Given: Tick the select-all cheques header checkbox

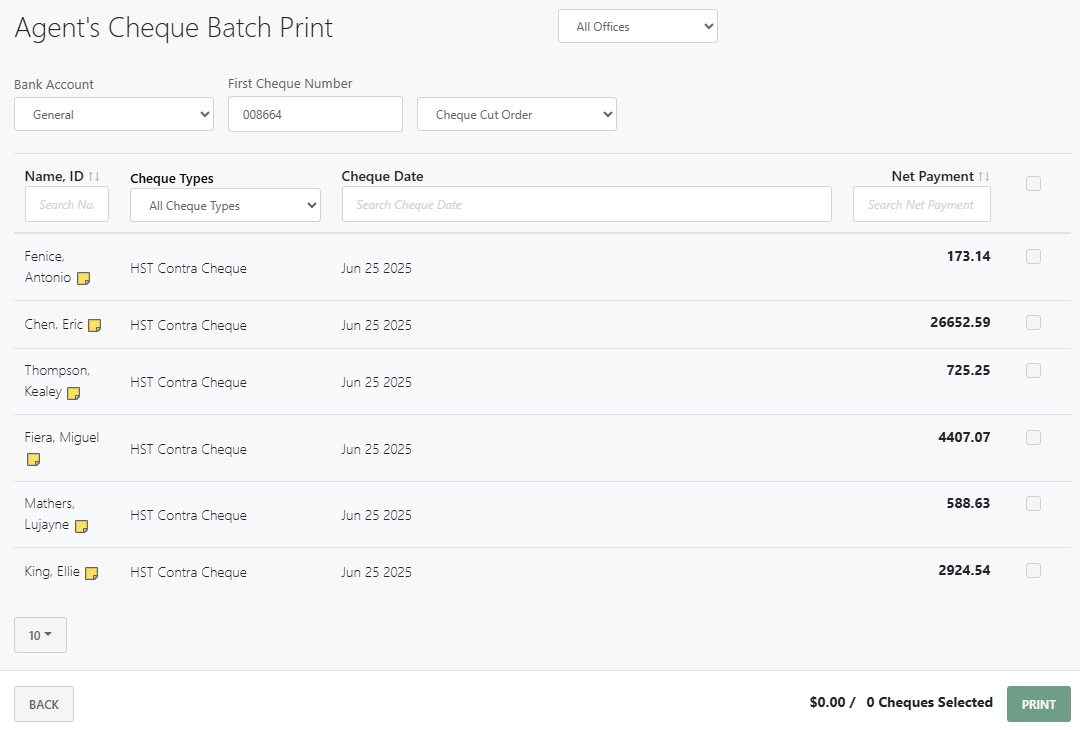Looking at the screenshot, I should (1033, 183).
